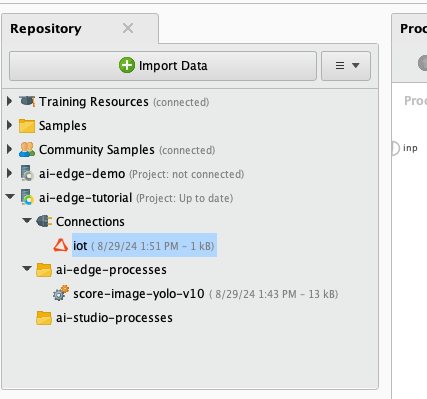Collapse the Connections folder
The width and height of the screenshot is (427, 399).
point(27,221)
